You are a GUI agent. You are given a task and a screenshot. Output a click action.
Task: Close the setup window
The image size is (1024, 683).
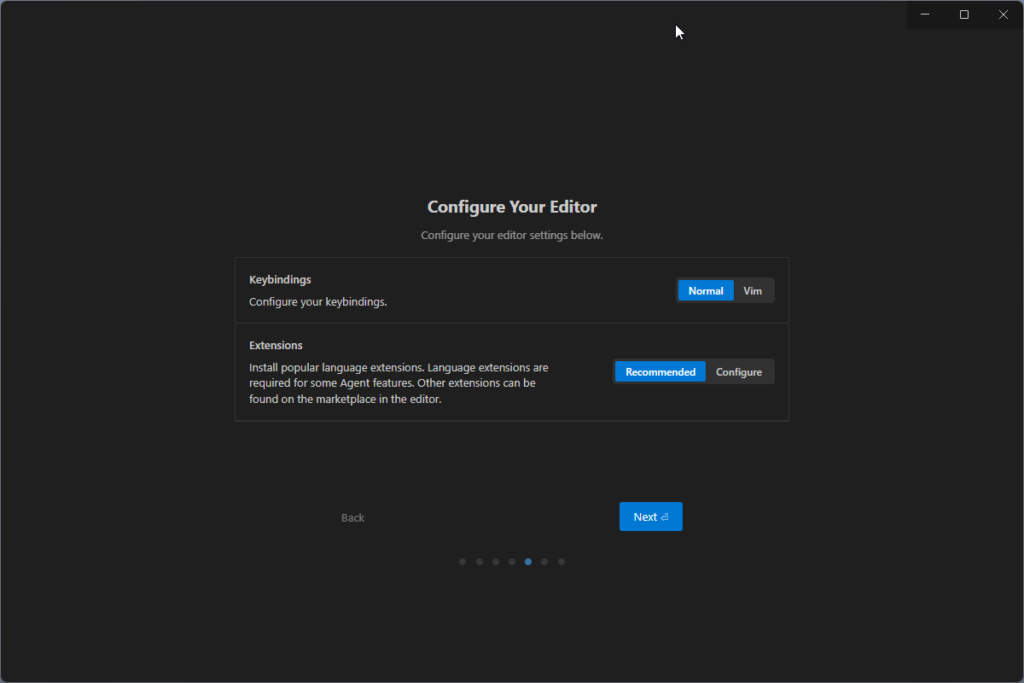pyautogui.click(x=1003, y=14)
